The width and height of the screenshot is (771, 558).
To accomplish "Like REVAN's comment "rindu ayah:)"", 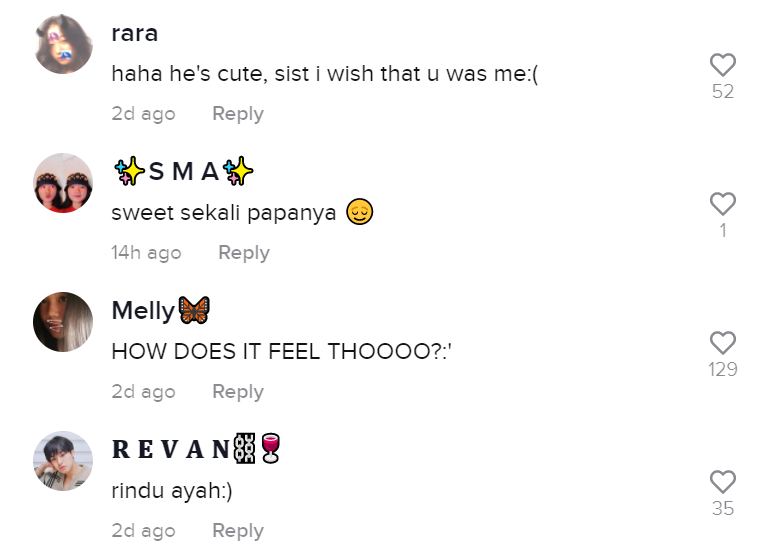I will pos(722,482).
